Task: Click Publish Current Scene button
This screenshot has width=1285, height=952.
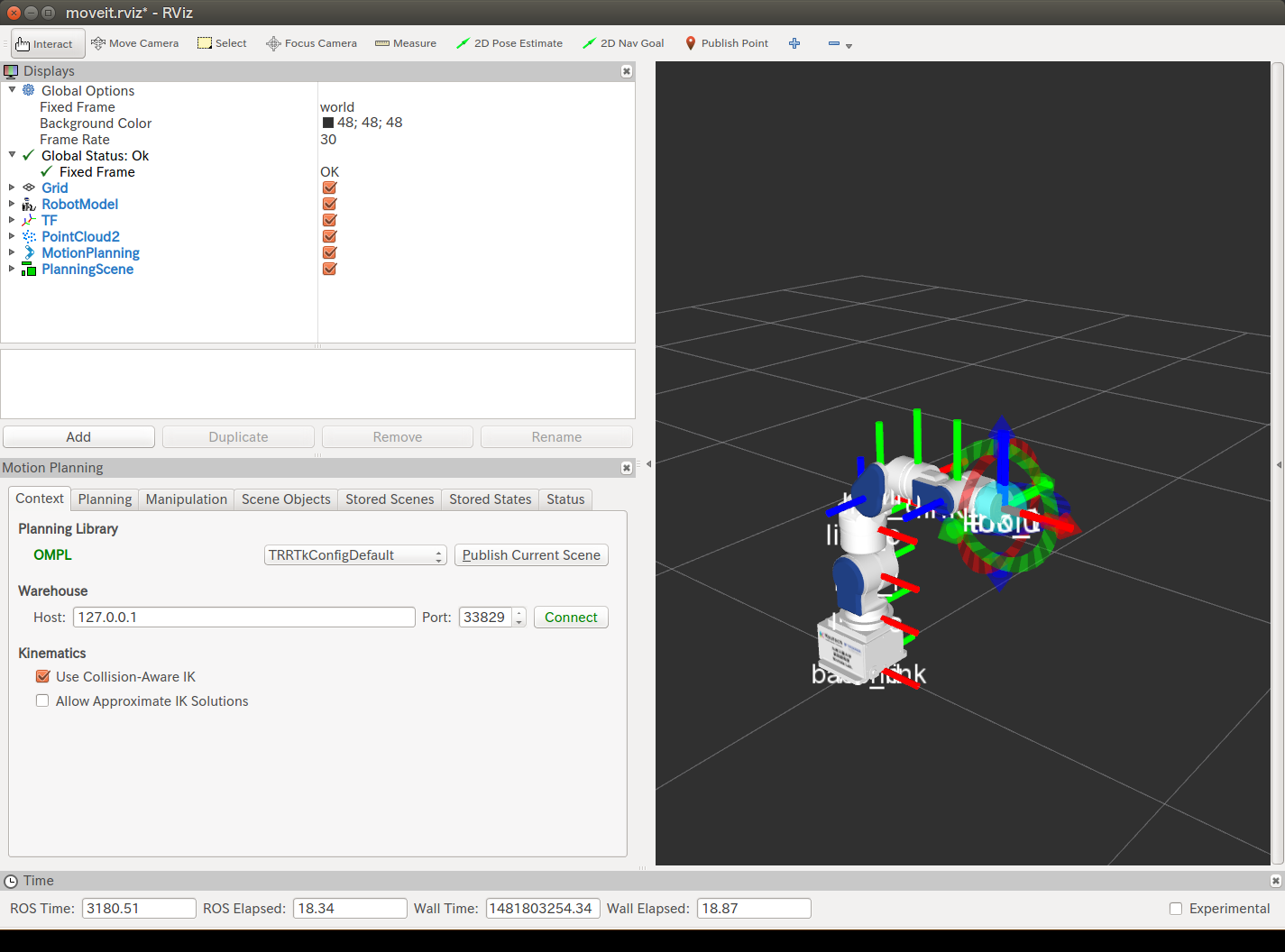Action: point(531,555)
